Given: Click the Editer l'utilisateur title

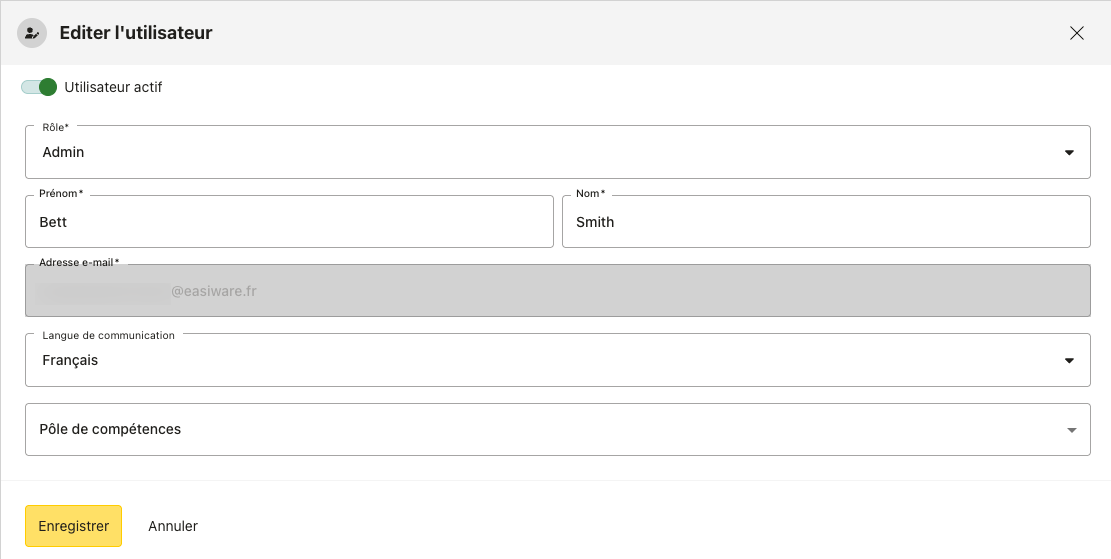Looking at the screenshot, I should click(x=136, y=33).
